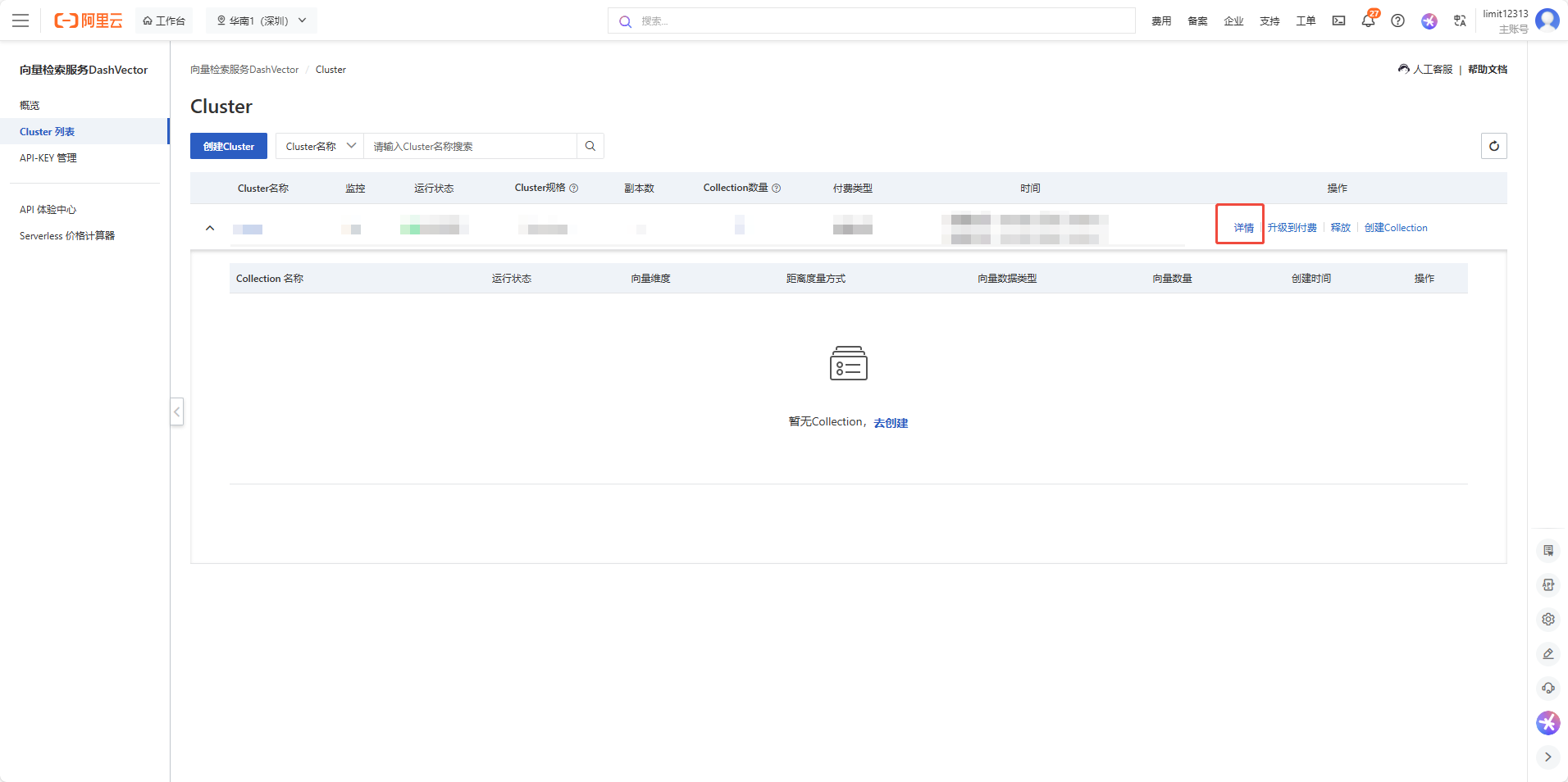Expand the 华南1 (深圳) region dropdown
Image resolution: width=1568 pixels, height=782 pixels.
(261, 20)
